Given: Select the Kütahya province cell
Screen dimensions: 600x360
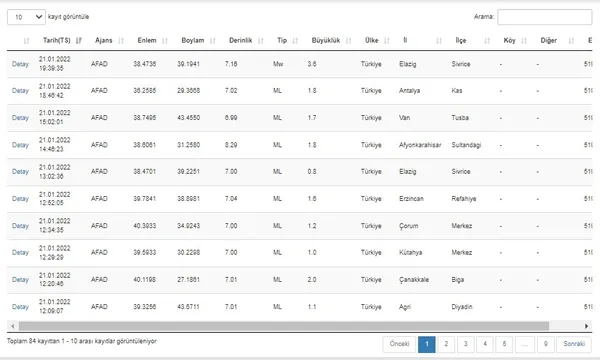Looking at the screenshot, I should [410, 252].
